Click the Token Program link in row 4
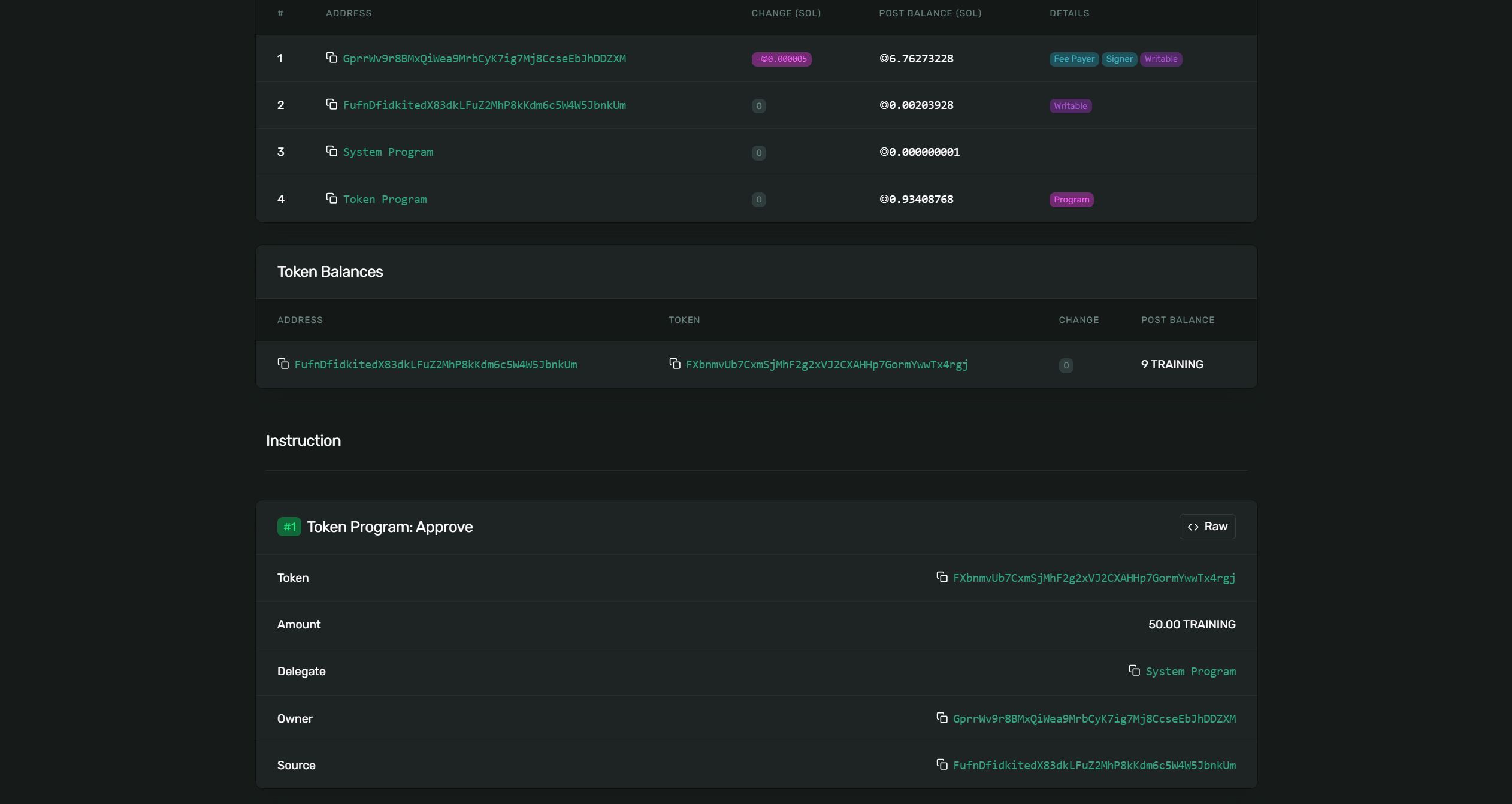This screenshot has height=804, width=1512. coord(385,199)
